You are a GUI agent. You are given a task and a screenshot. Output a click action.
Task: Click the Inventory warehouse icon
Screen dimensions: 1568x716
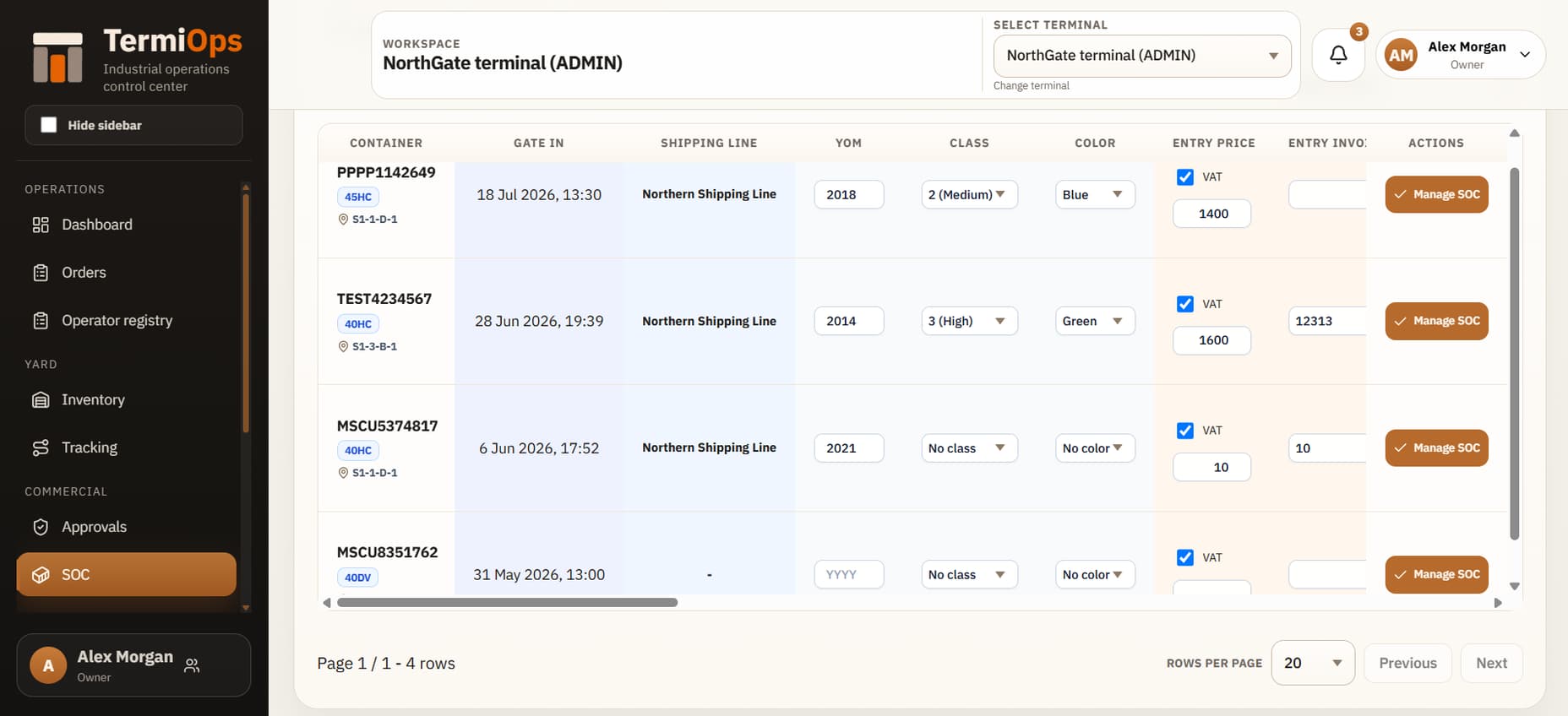point(41,400)
